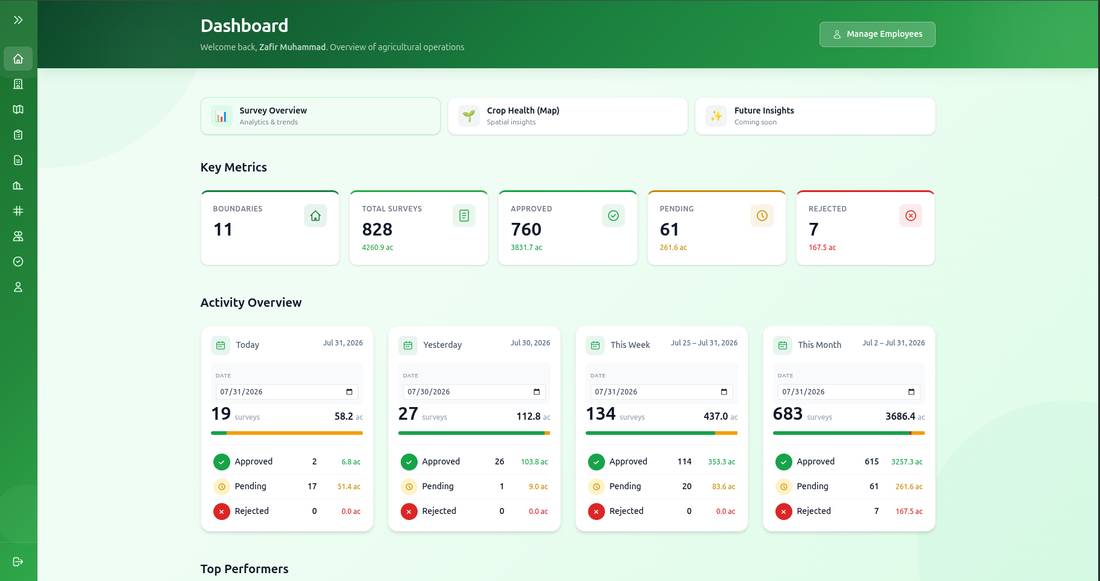Open the circled checkmark icon in sidebar
The image size is (1100, 581).
pyautogui.click(x=18, y=262)
